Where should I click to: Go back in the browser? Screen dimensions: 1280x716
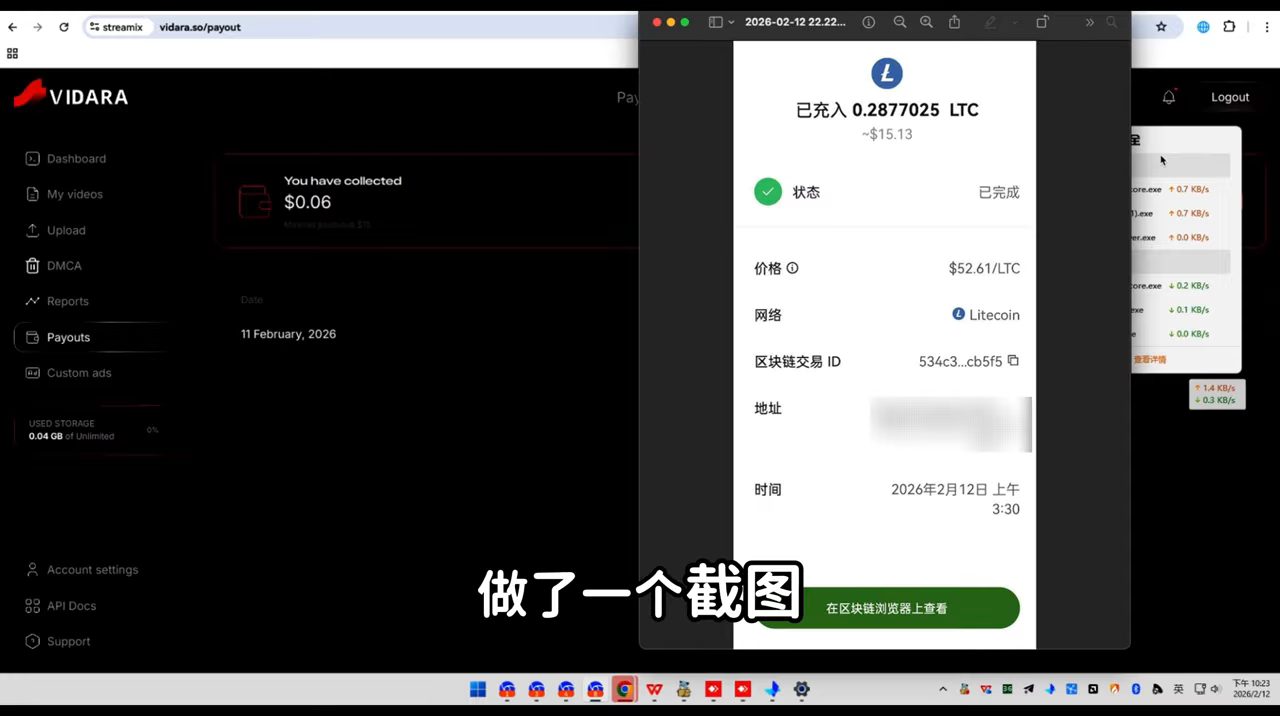[x=12, y=27]
